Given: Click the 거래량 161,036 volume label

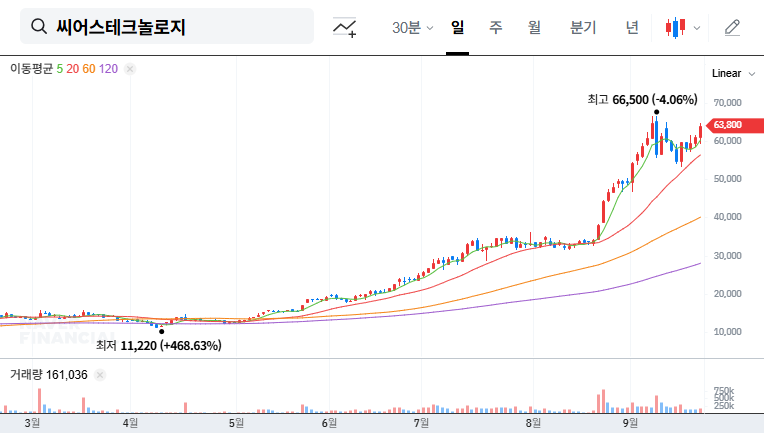Looking at the screenshot, I should click(49, 375).
